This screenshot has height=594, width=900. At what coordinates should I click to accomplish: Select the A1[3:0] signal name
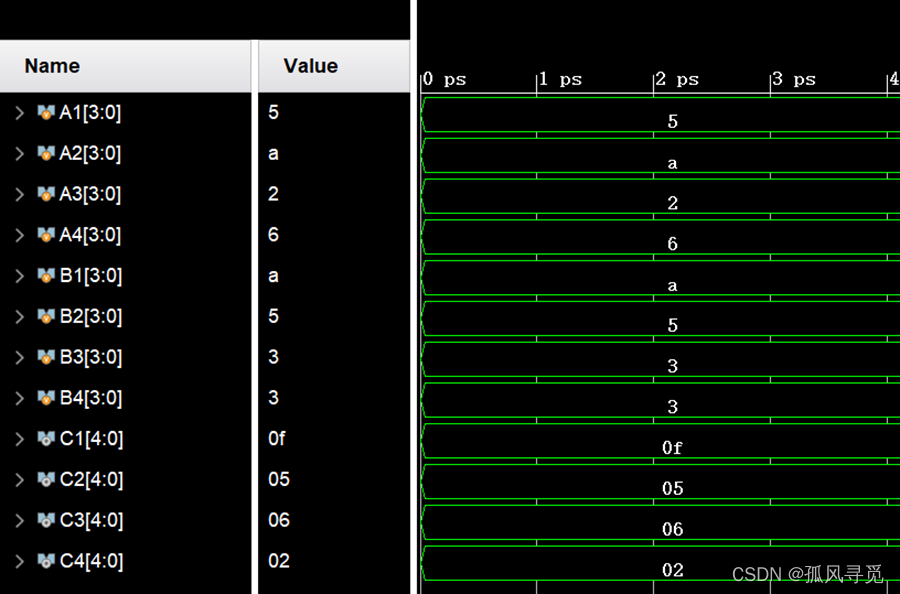coord(90,113)
